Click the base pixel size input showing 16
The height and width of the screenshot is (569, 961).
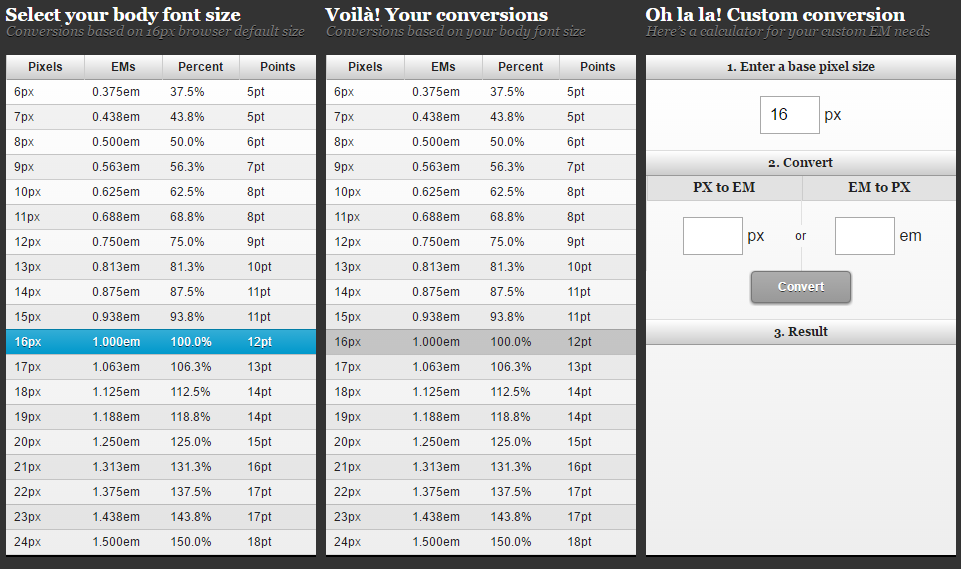[x=789, y=115]
